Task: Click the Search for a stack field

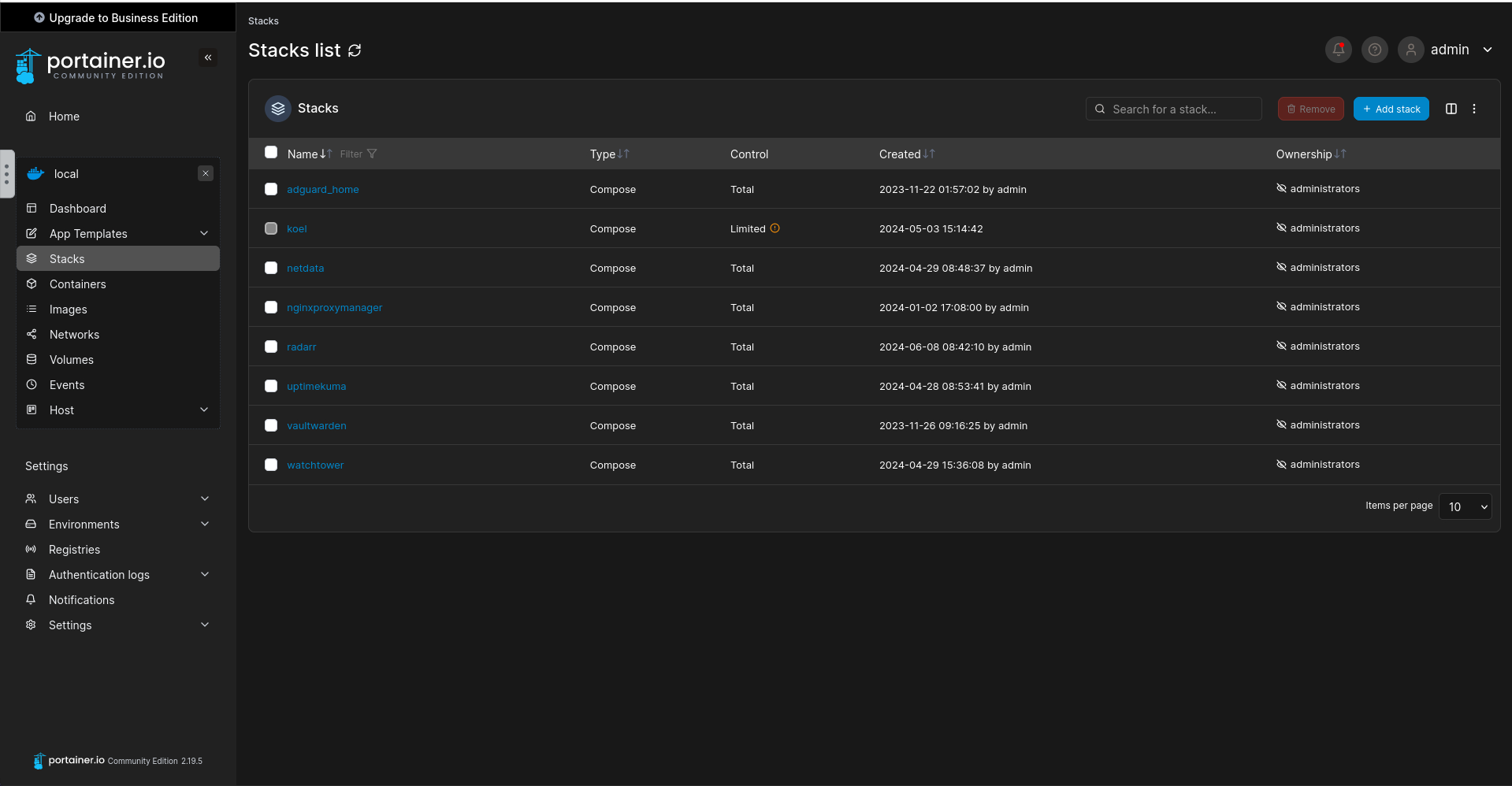Action: 1173,109
